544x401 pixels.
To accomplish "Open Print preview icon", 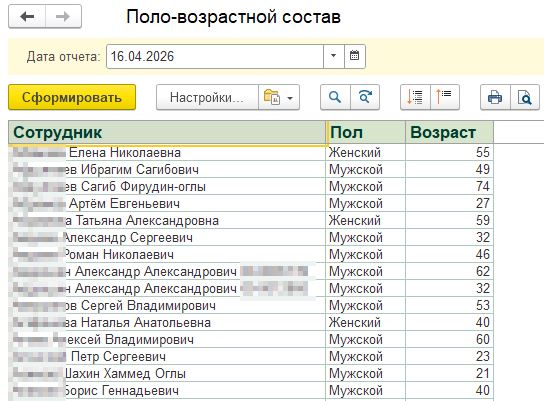I will pyautogui.click(x=525, y=97).
